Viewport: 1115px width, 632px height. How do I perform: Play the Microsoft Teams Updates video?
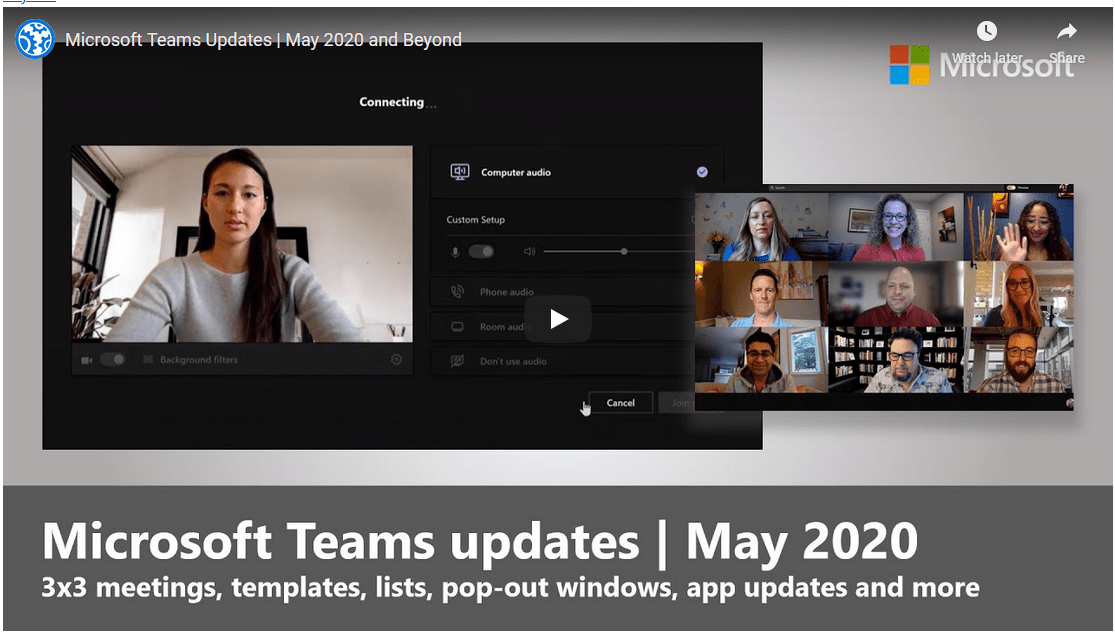click(558, 319)
